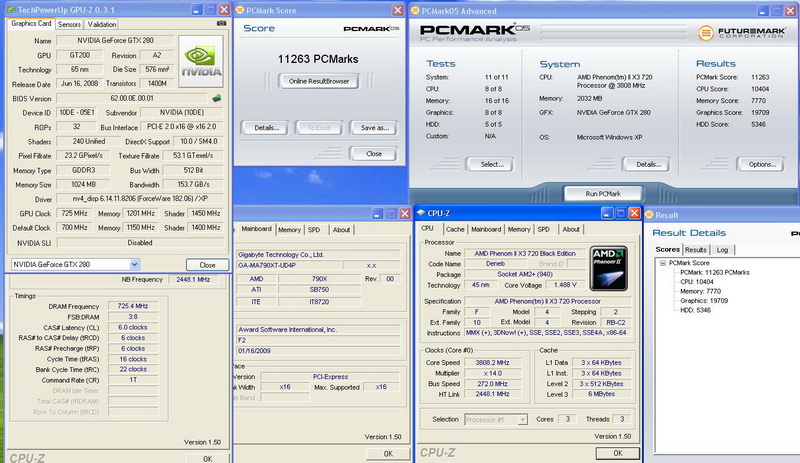This screenshot has height=463, width=800.
Task: Click the Run PCMark button
Action: (x=603, y=194)
